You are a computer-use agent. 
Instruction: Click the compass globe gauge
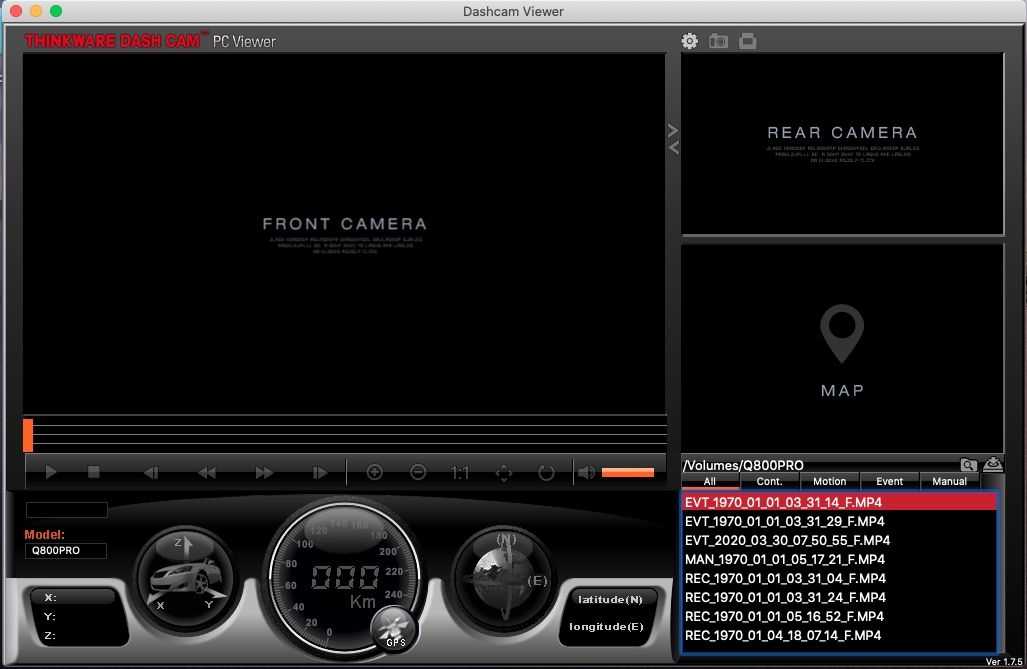(503, 578)
